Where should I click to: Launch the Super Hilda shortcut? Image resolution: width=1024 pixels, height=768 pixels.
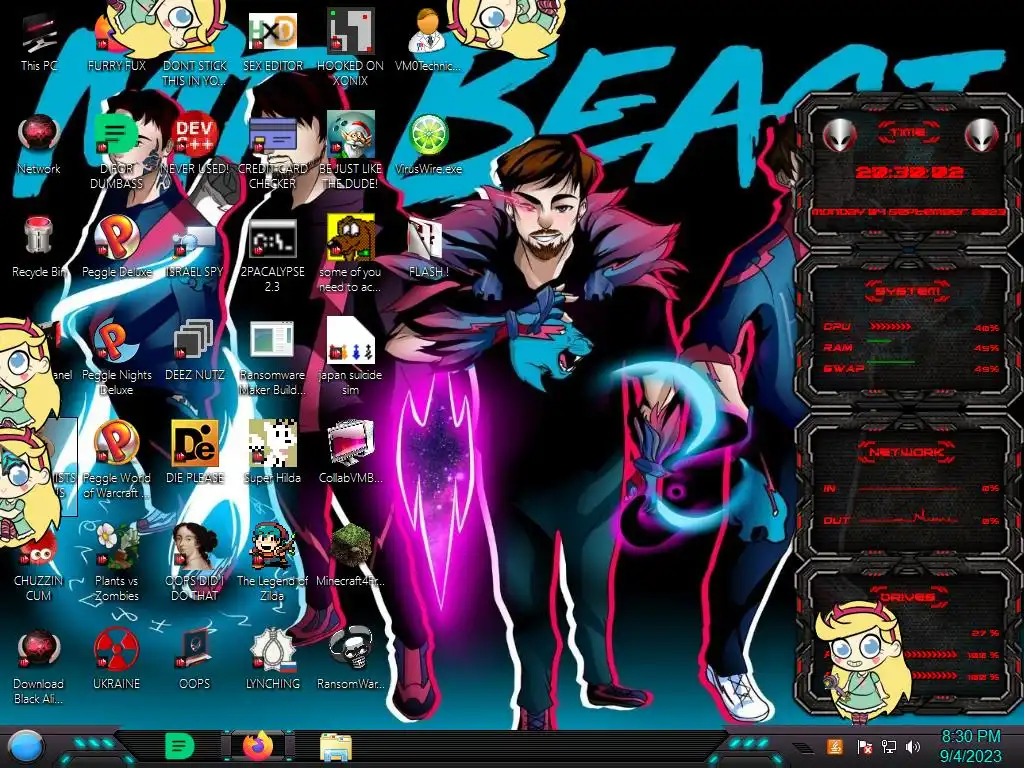[272, 454]
